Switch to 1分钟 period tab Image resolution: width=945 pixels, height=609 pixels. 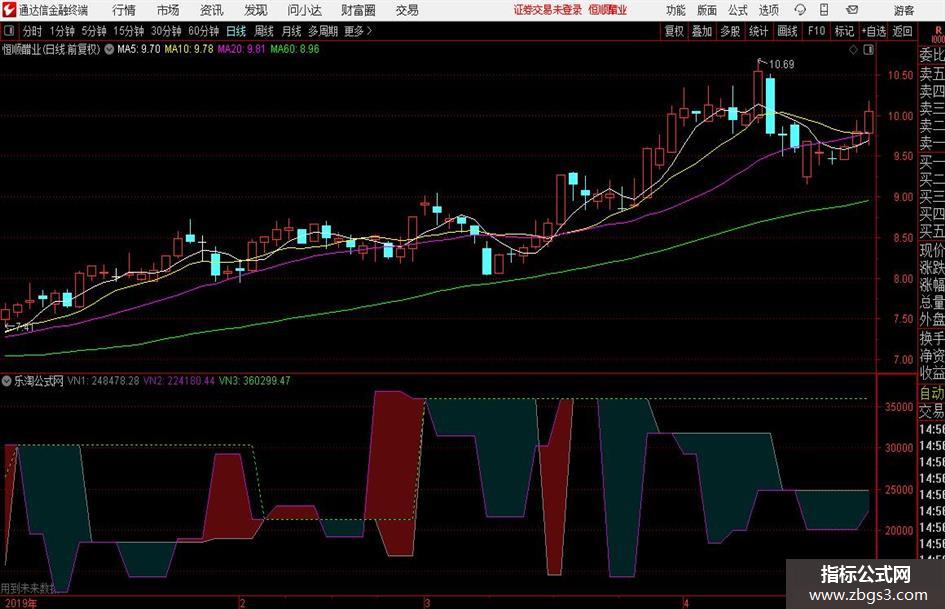click(61, 31)
